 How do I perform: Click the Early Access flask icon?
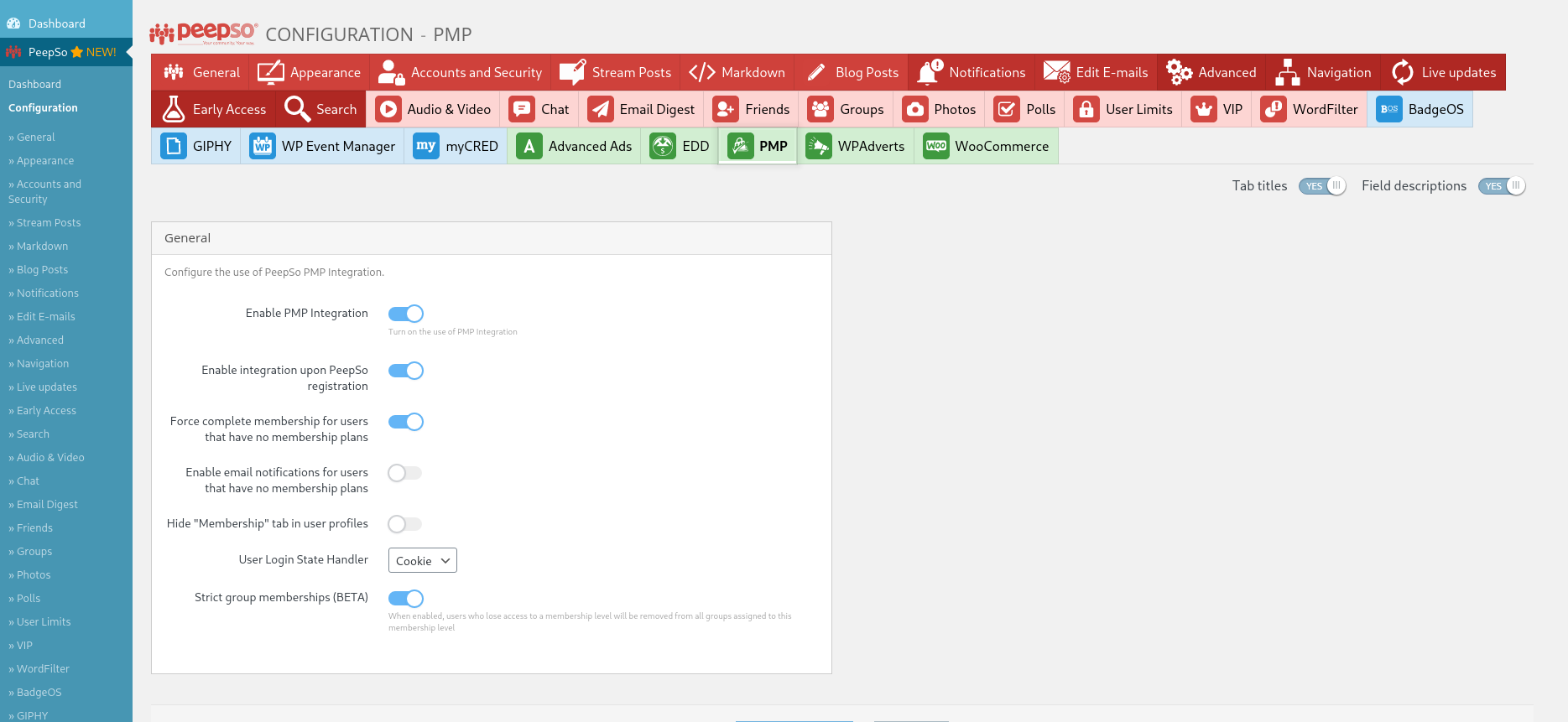[174, 109]
